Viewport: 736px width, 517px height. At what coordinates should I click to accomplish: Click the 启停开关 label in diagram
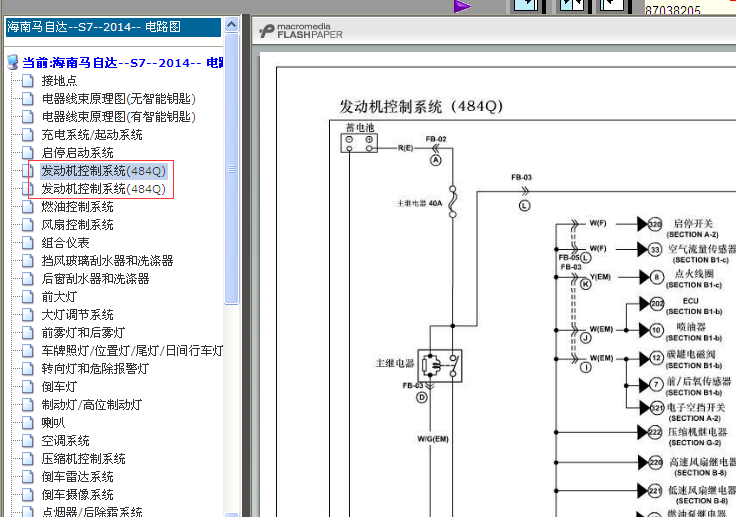pos(693,224)
